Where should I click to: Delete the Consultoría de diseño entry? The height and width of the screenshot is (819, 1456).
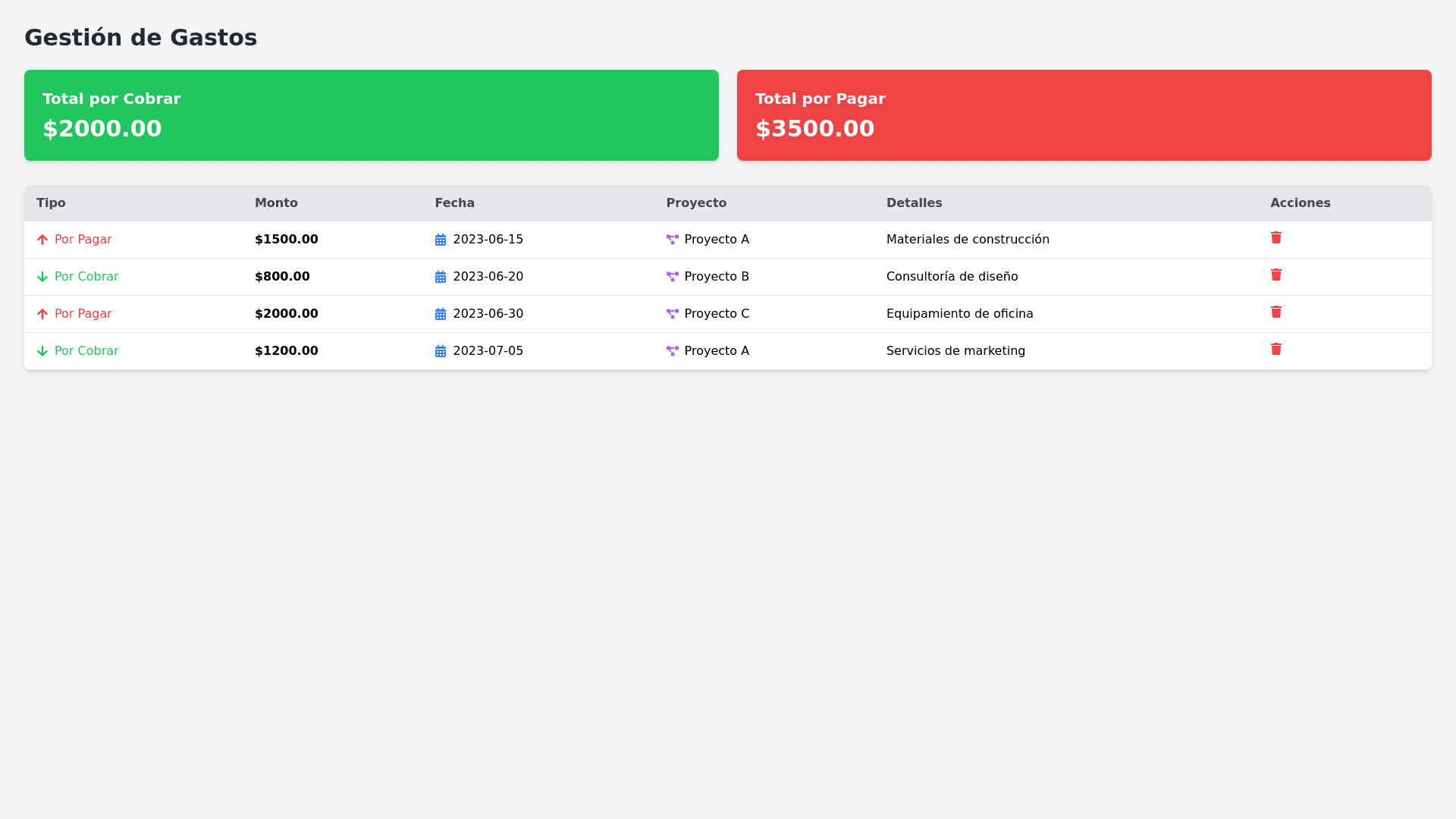[x=1276, y=275]
